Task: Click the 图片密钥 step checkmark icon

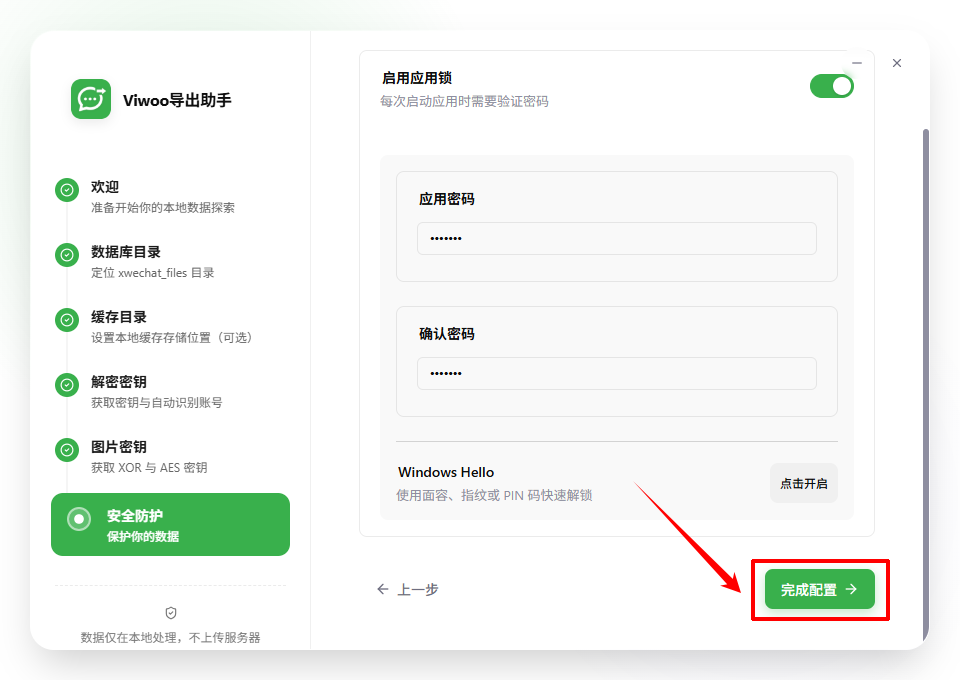Action: [x=67, y=450]
